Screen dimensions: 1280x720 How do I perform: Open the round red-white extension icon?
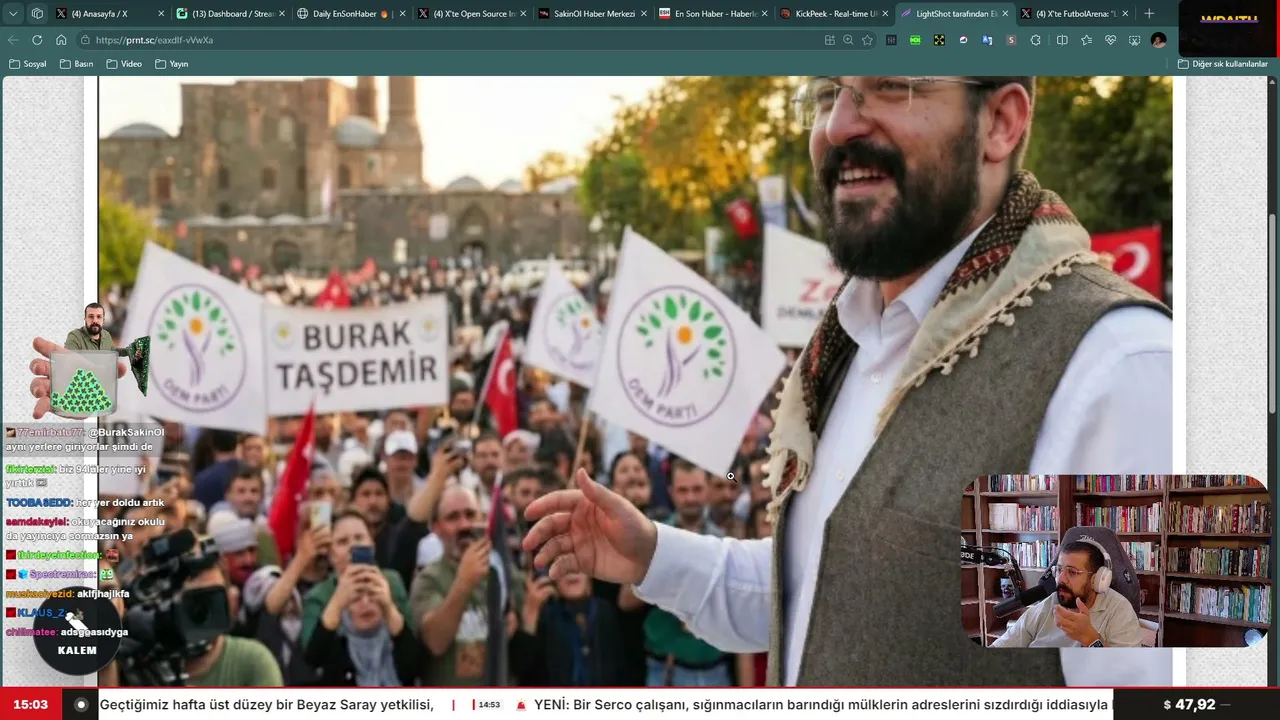(963, 40)
